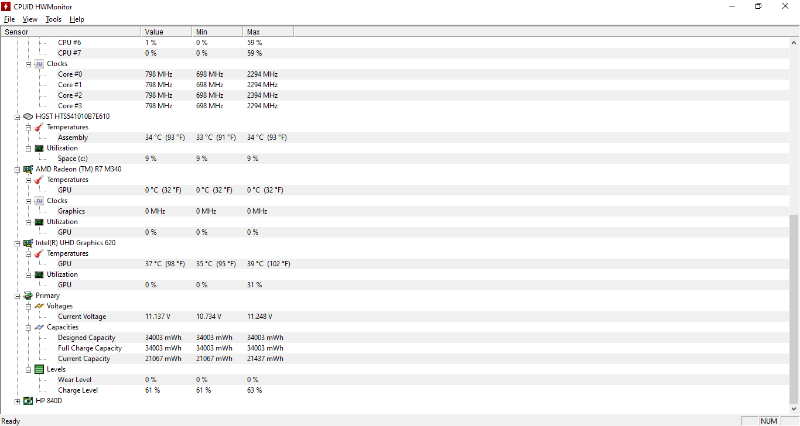Click the HP 840D motherboard icon

[28, 401]
